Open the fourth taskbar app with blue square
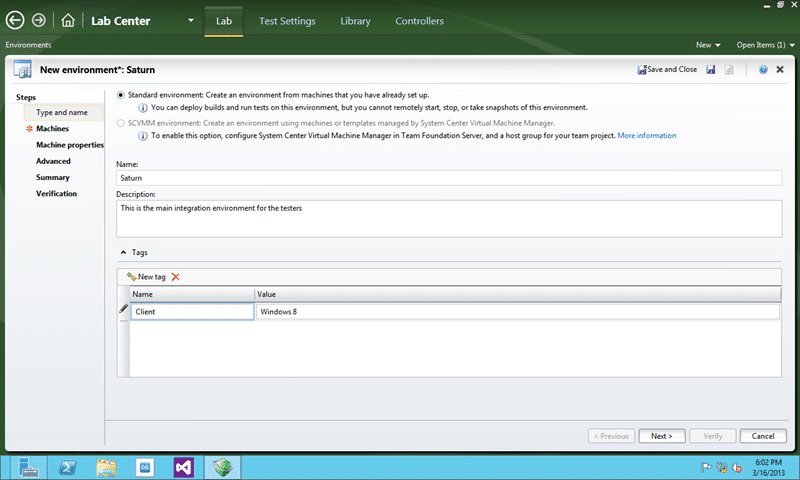This screenshot has width=800, height=480. (x=145, y=467)
